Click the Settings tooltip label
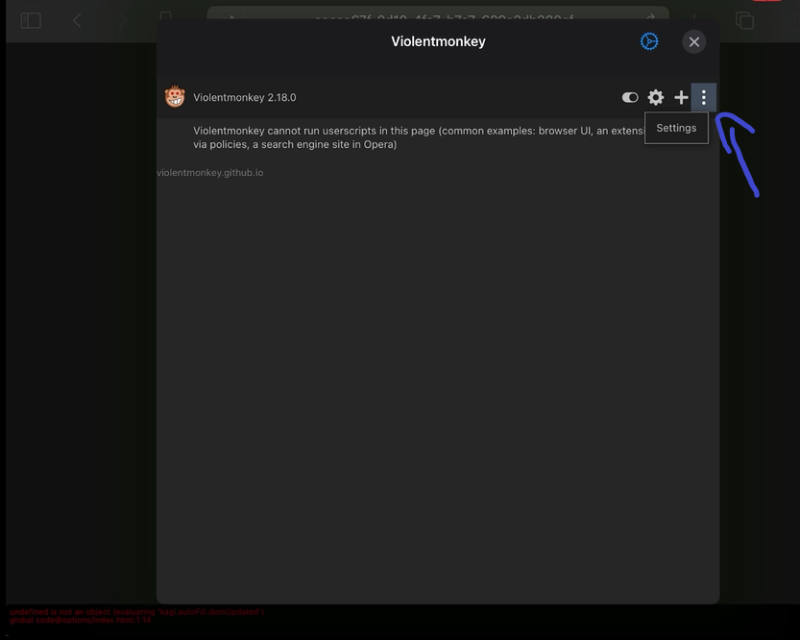Viewport: 800px width, 640px height. (676, 128)
